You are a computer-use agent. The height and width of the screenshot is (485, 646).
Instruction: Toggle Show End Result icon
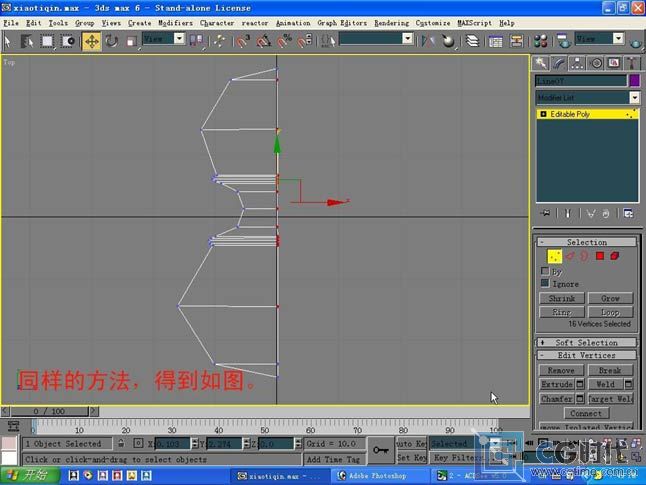tap(568, 213)
